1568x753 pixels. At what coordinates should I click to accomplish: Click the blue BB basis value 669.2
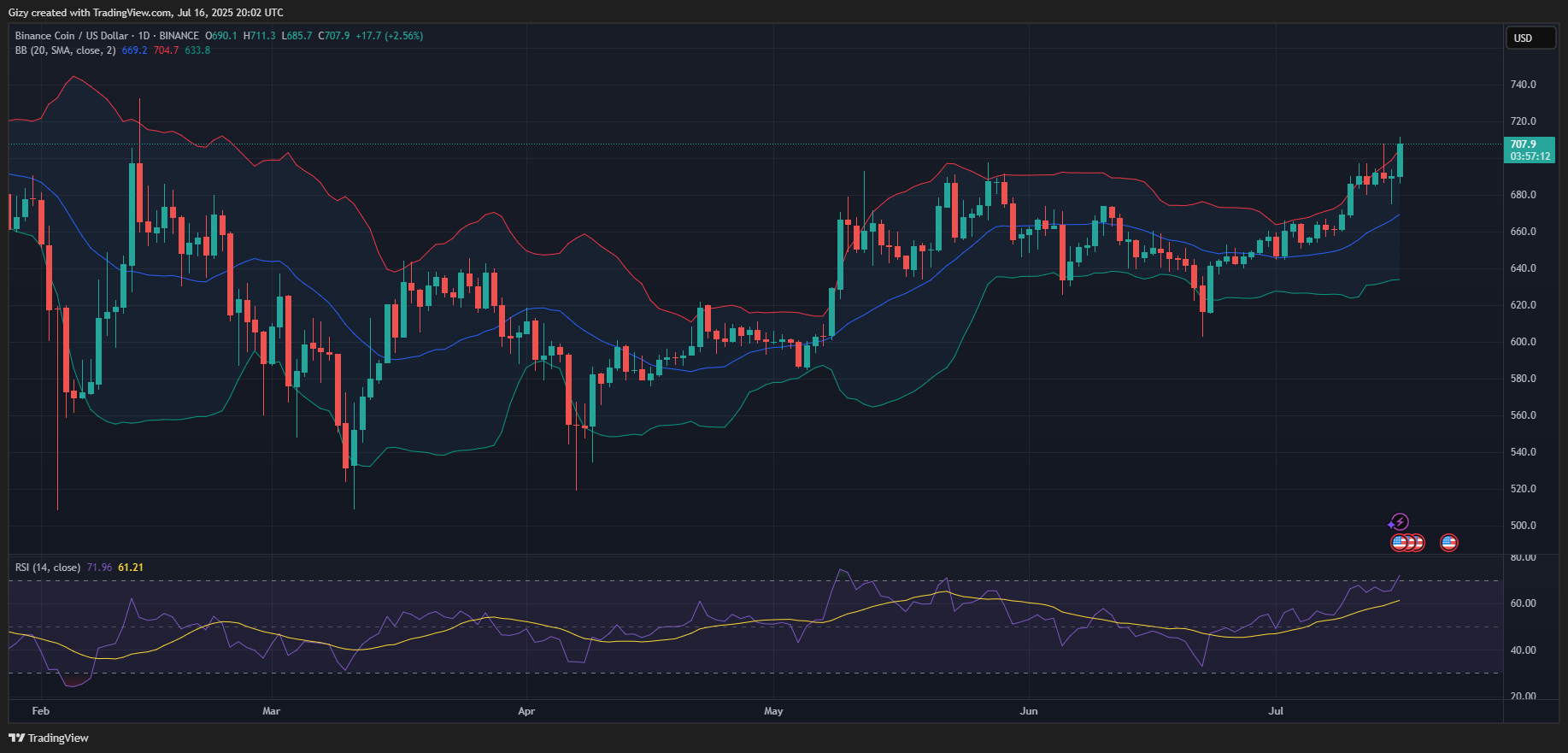click(134, 50)
